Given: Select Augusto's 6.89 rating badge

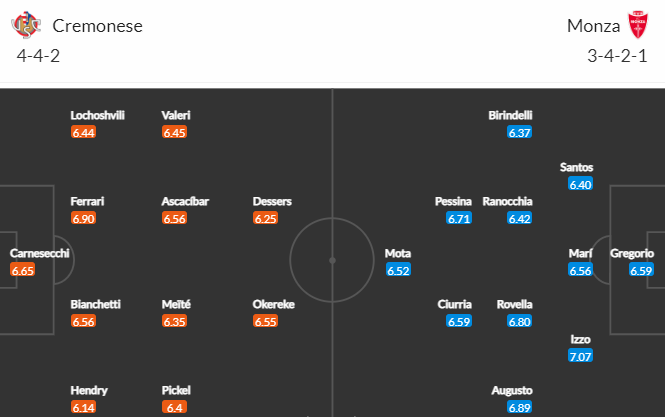Looking at the screenshot, I should pos(520,407).
